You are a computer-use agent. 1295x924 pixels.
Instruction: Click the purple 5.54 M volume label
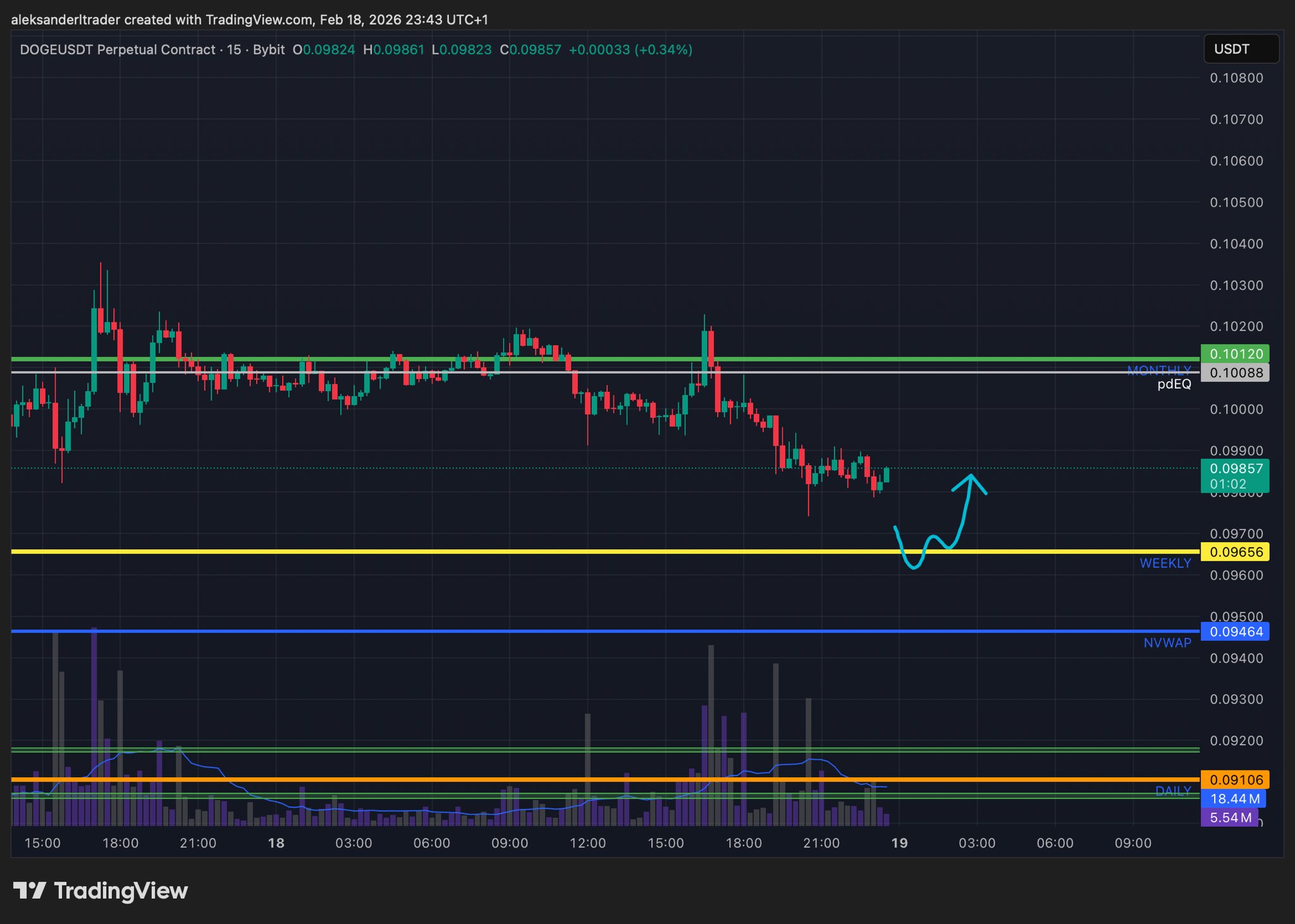pyautogui.click(x=1229, y=818)
